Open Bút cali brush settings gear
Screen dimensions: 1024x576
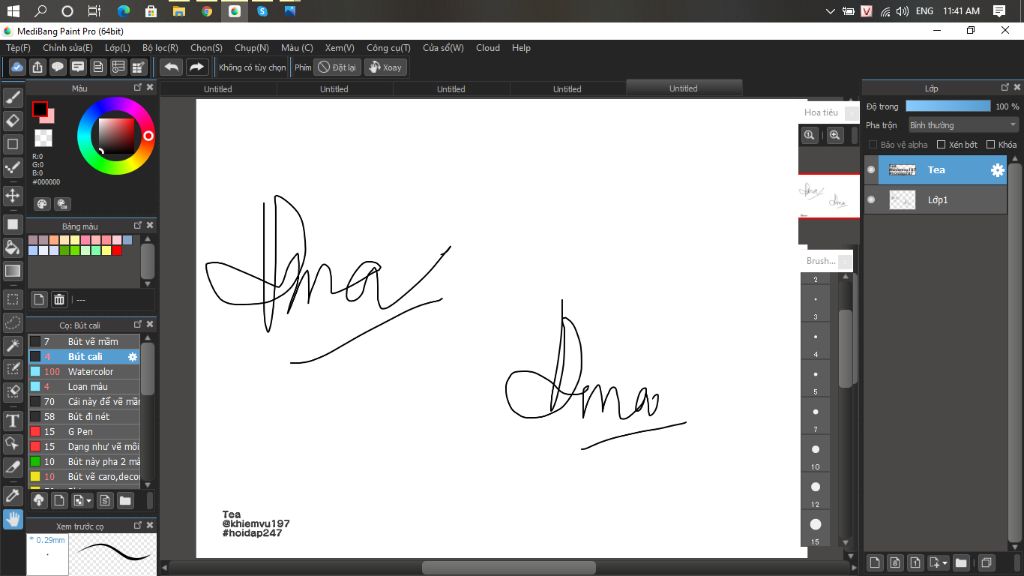tap(133, 357)
